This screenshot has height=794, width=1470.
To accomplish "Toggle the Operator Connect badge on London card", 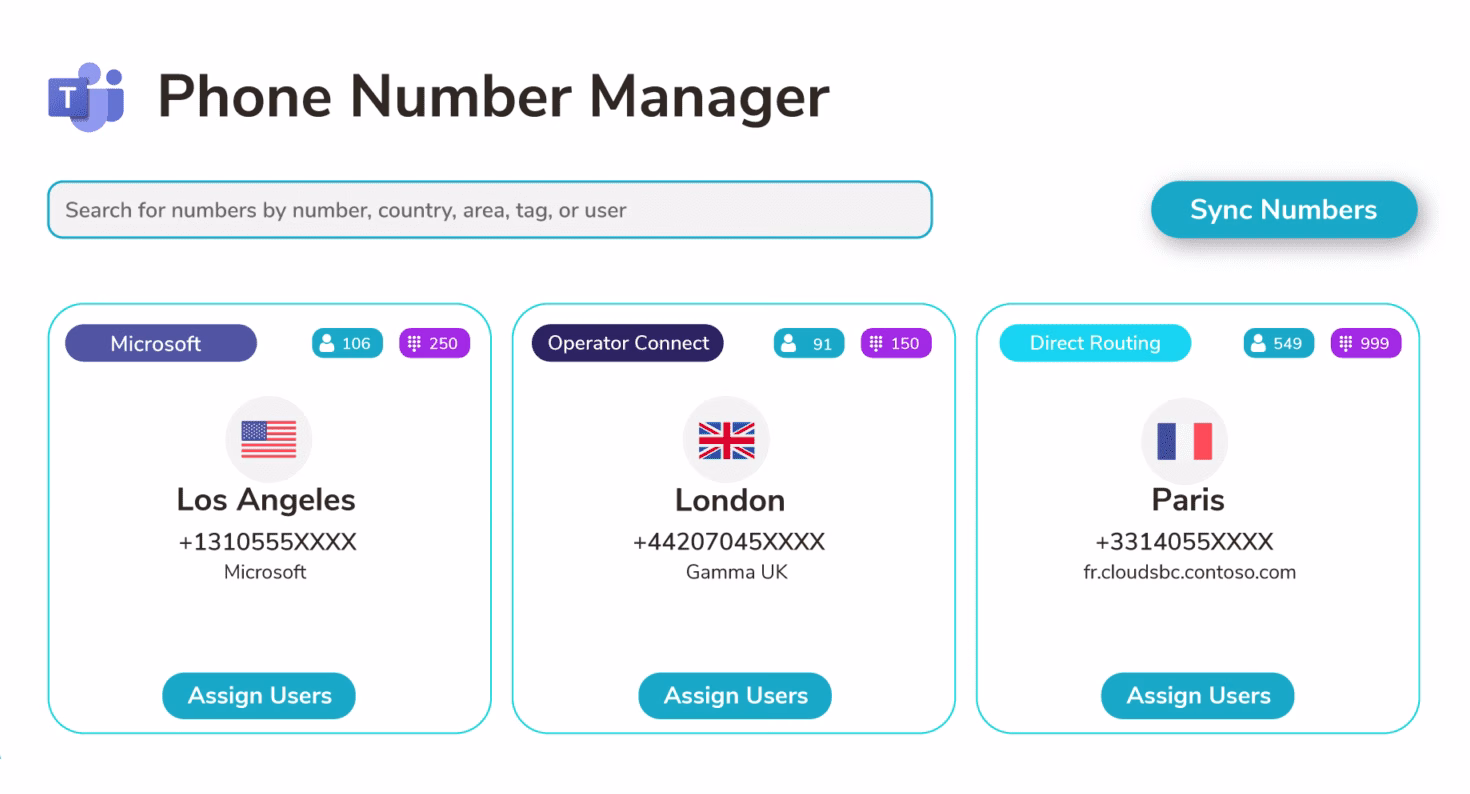I will pos(627,343).
